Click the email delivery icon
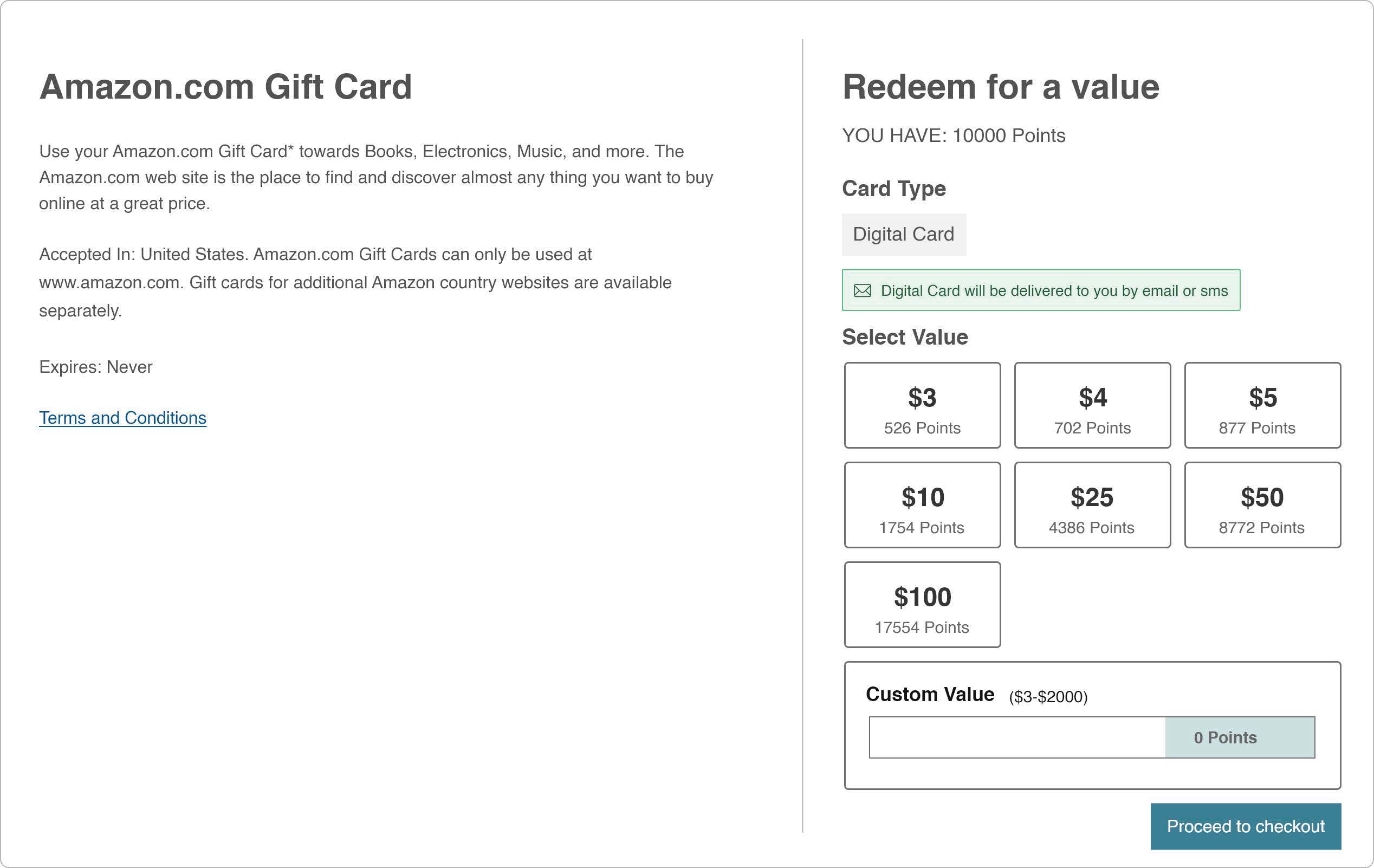 pyautogui.click(x=861, y=290)
